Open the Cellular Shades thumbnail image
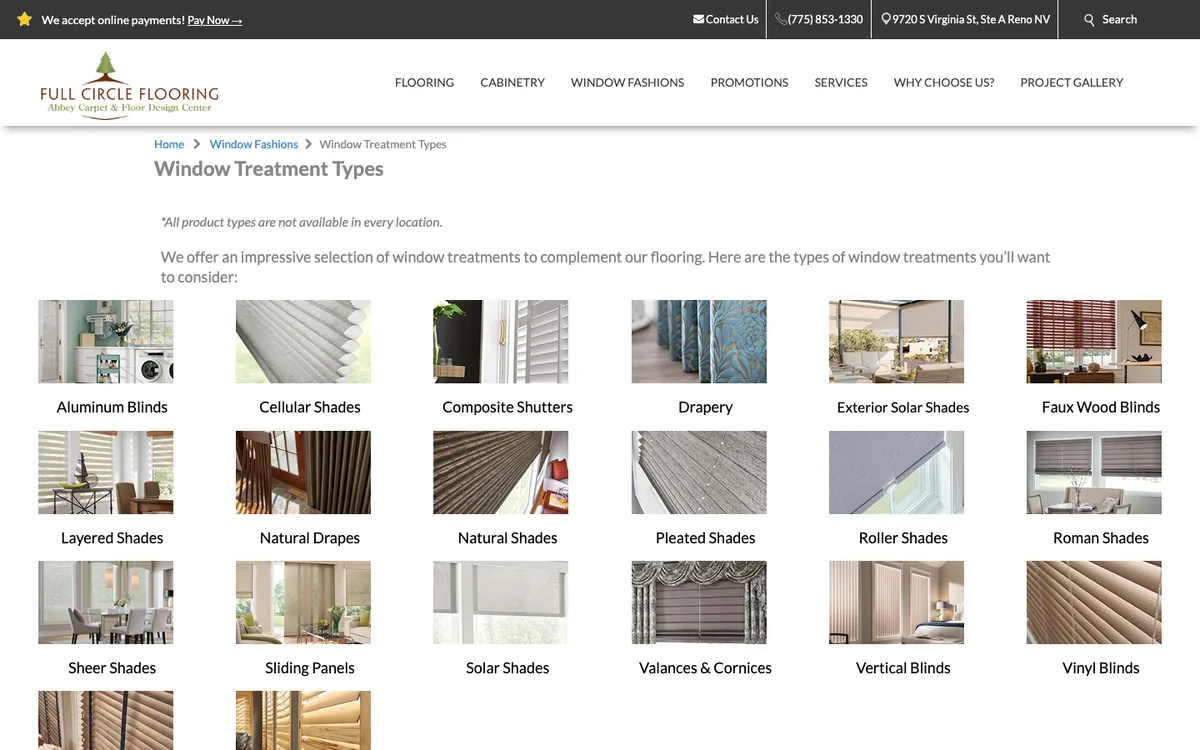The image size is (1200, 750). pos(303,341)
